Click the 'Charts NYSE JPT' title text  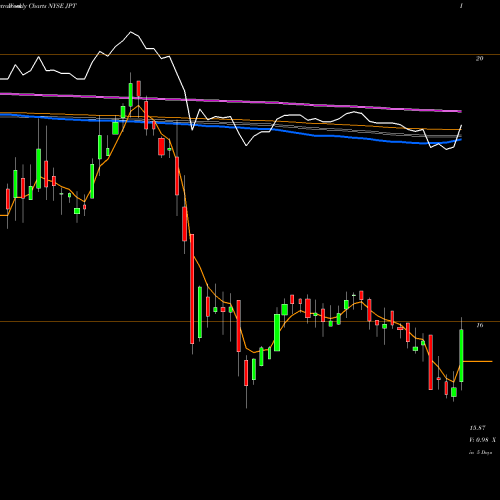tap(54, 6)
